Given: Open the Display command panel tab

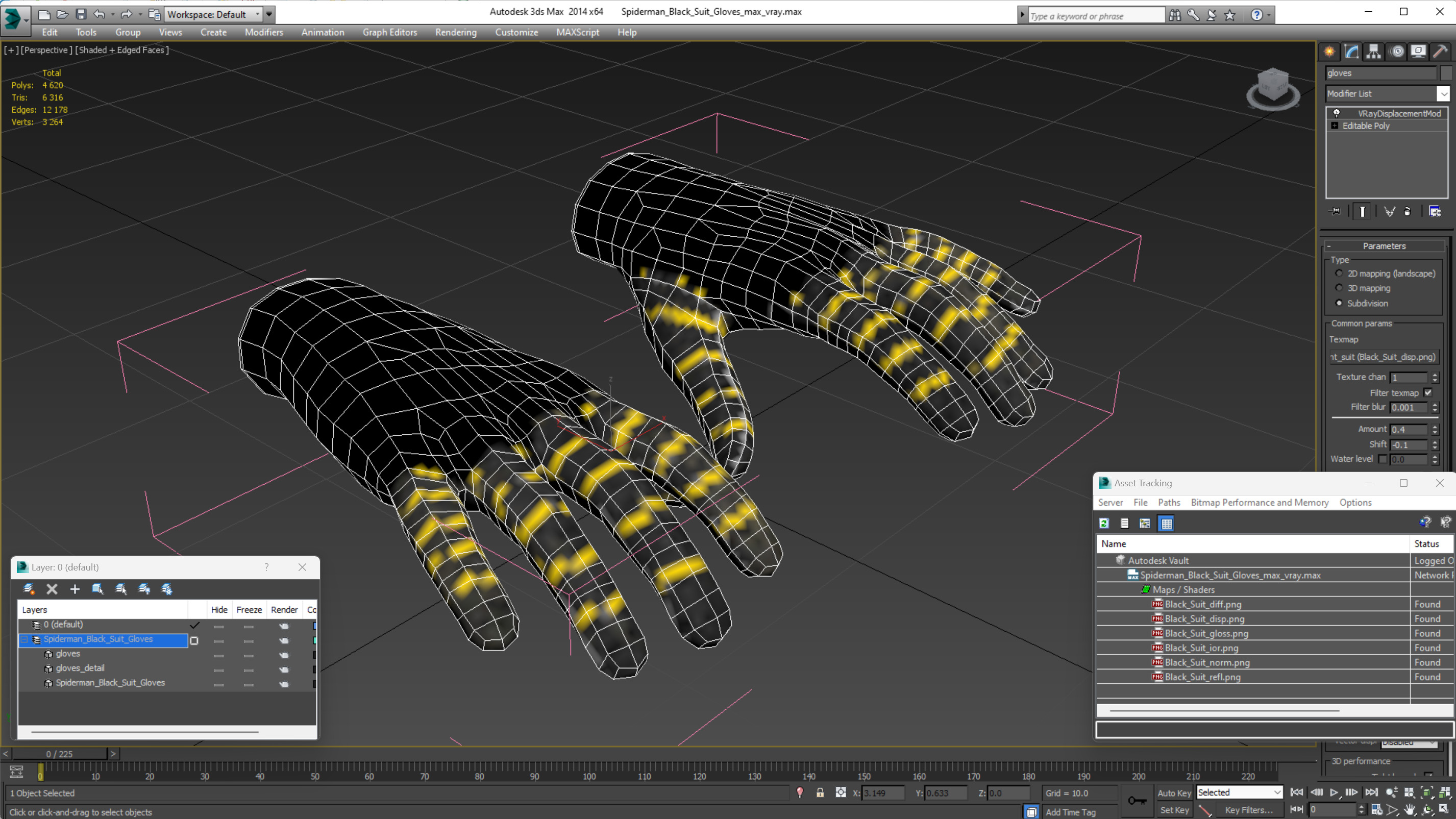Looking at the screenshot, I should click(1418, 52).
